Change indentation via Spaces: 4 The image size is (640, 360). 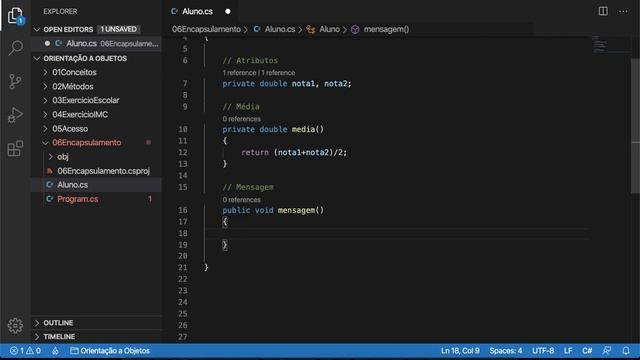pos(505,351)
